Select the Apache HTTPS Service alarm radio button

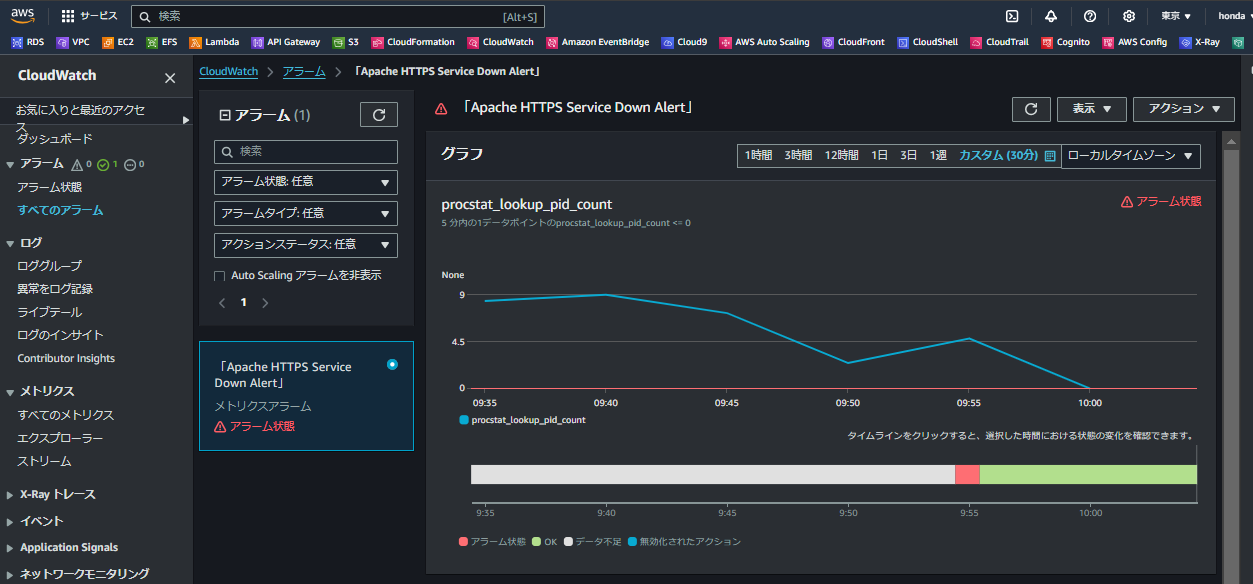[x=392, y=364]
